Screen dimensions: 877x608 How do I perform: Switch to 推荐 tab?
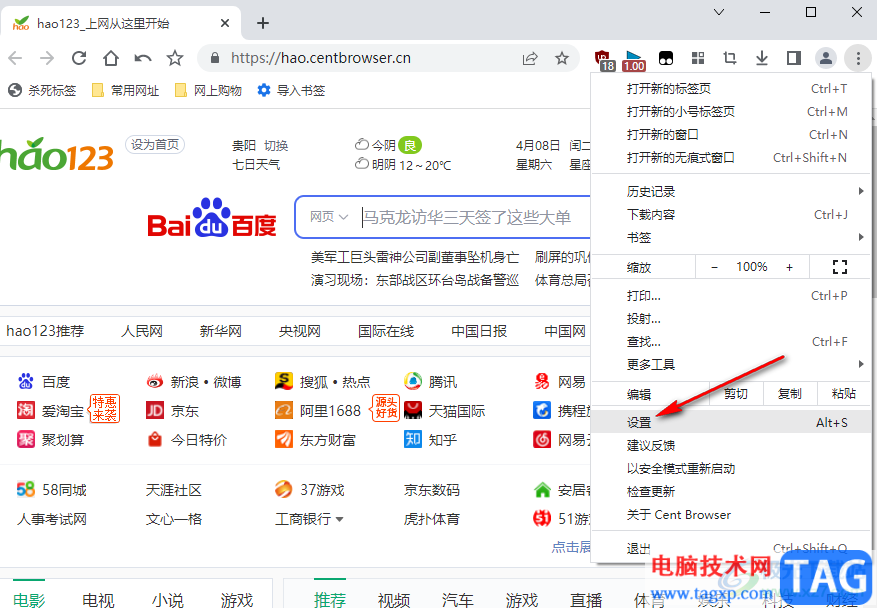(329, 599)
